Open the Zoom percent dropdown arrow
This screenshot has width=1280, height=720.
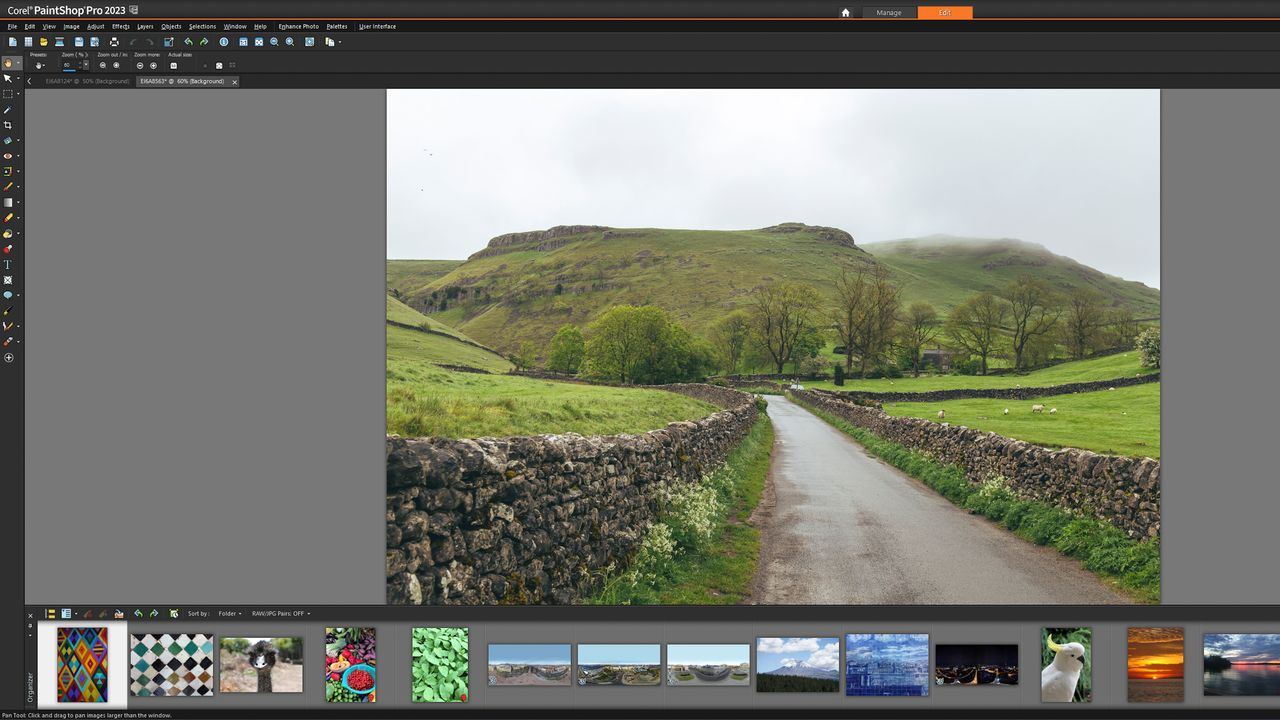point(86,65)
